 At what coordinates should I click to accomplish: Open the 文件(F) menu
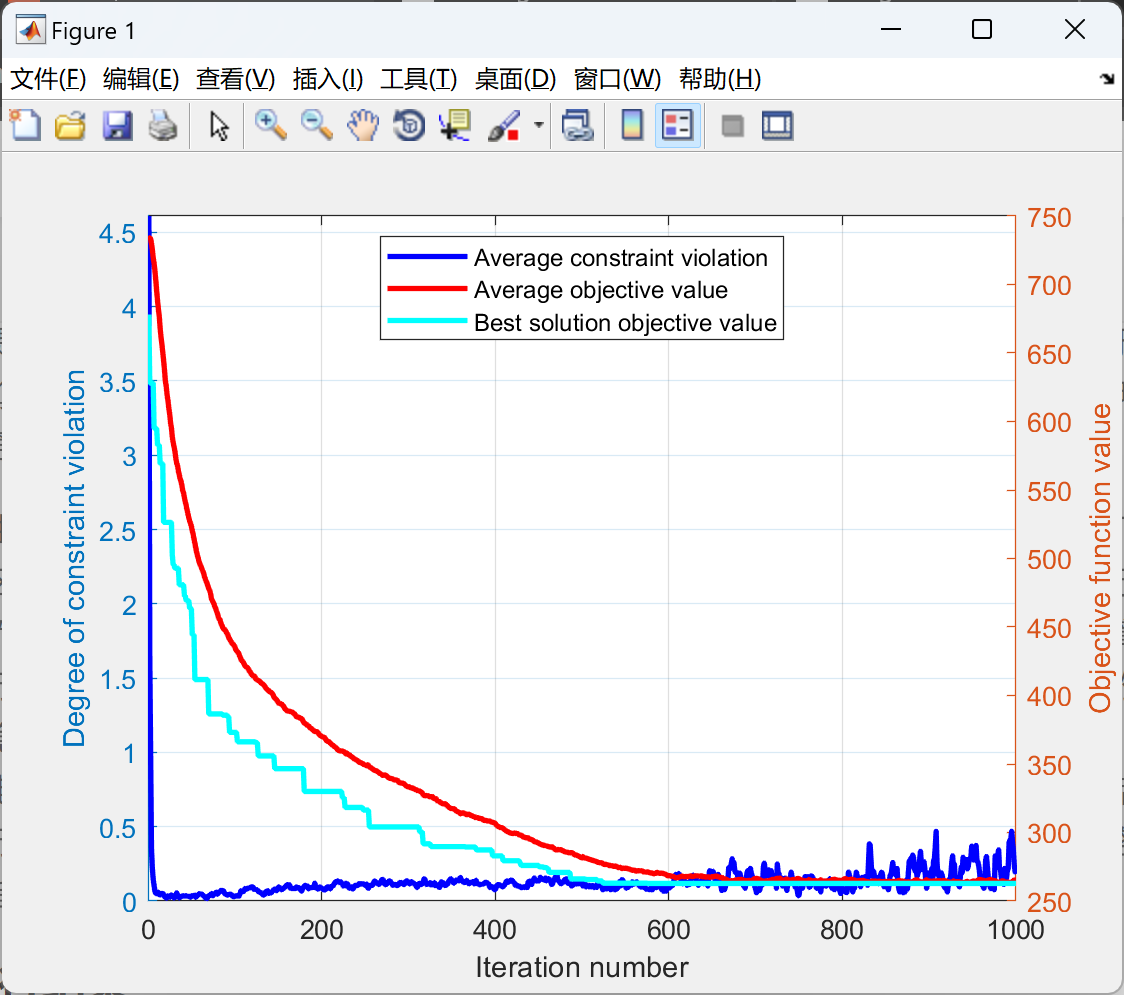[48, 79]
